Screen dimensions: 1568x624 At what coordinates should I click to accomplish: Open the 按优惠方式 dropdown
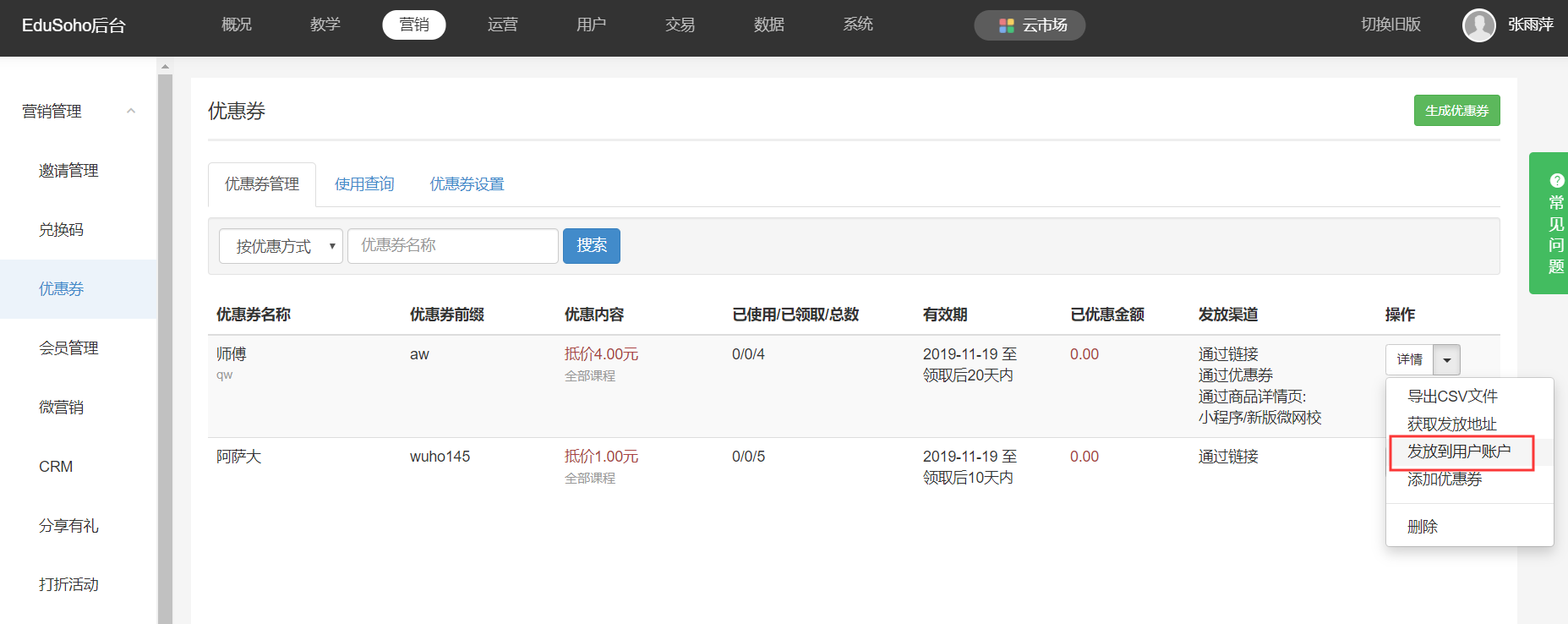[281, 246]
